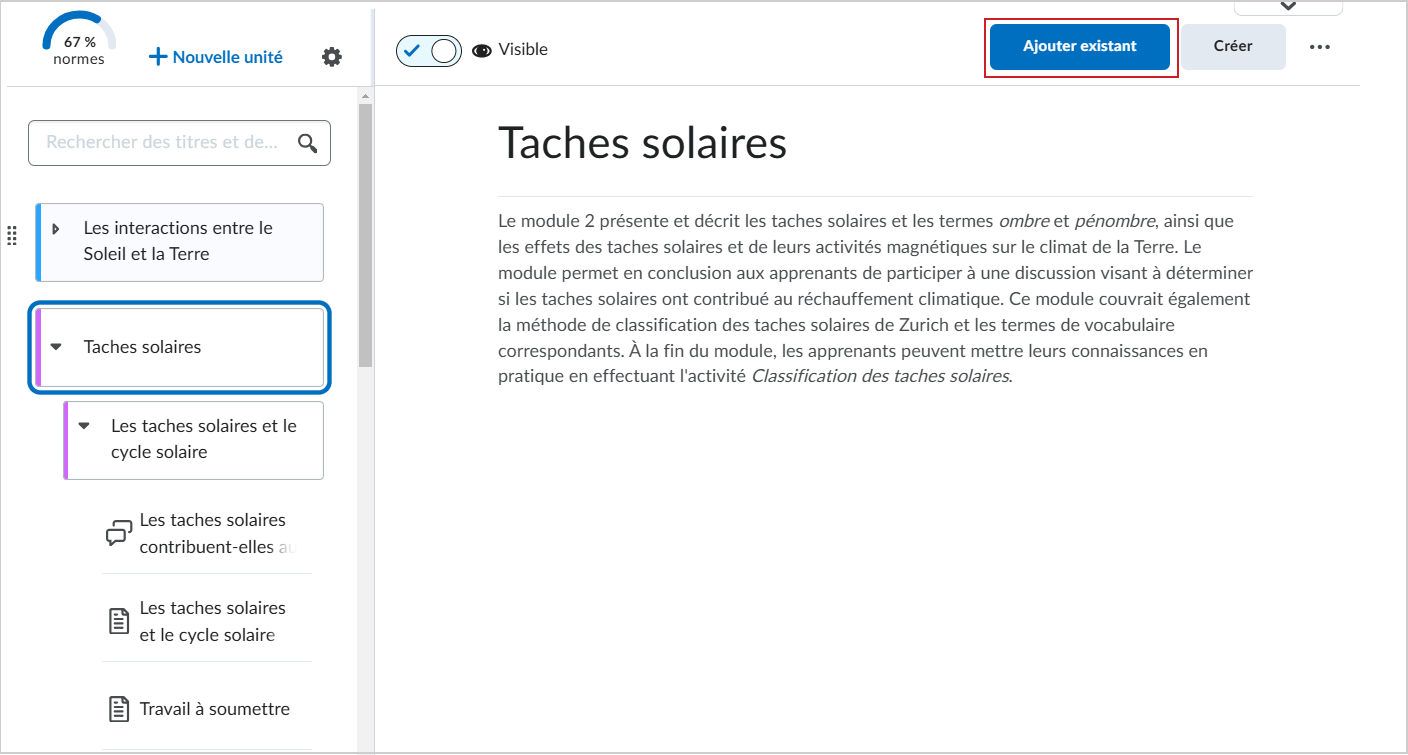
Task: Click document icon for Travail à soumettre
Action: (119, 709)
